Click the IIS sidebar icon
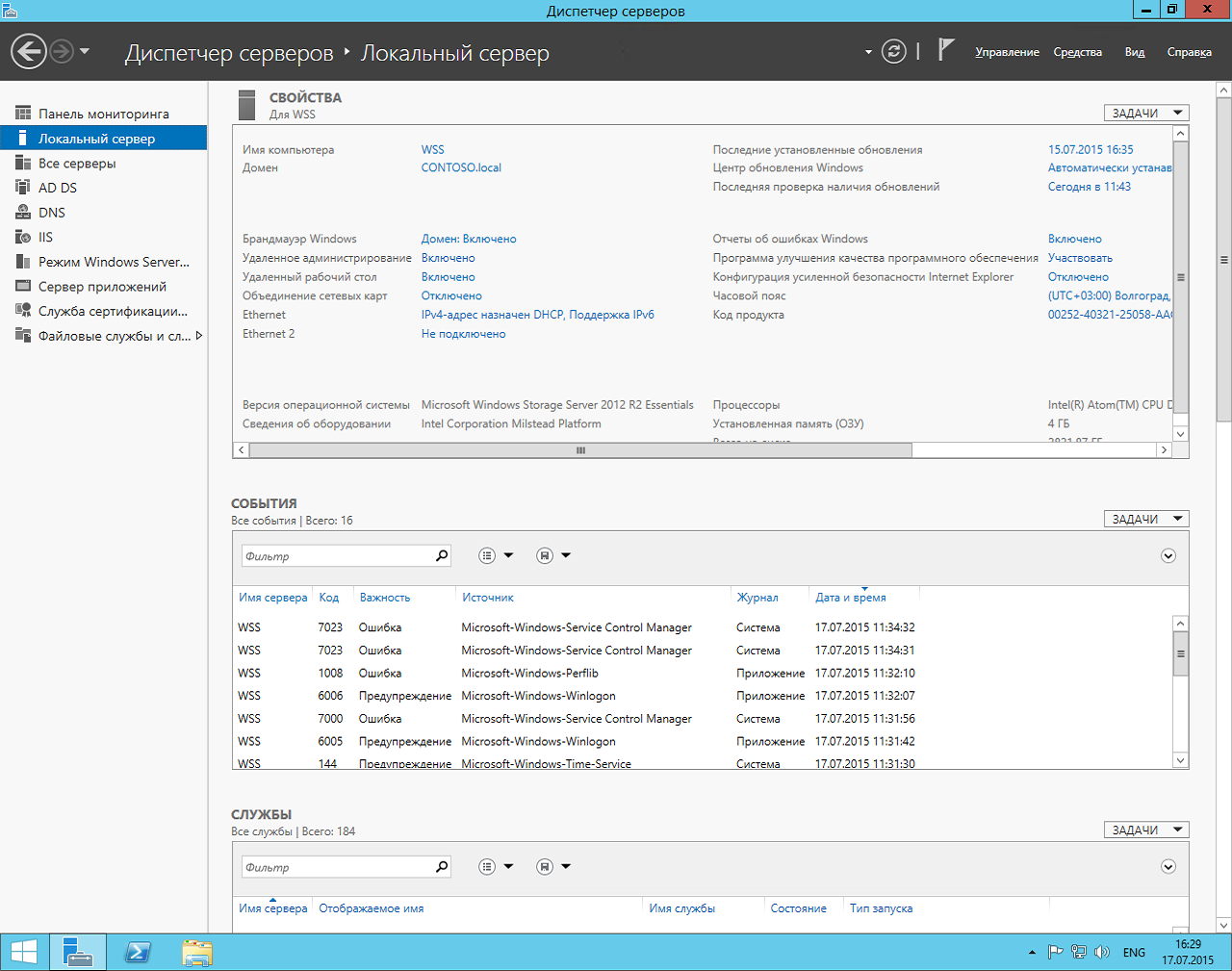Screen dimensions: 1232x971 coord(23,237)
